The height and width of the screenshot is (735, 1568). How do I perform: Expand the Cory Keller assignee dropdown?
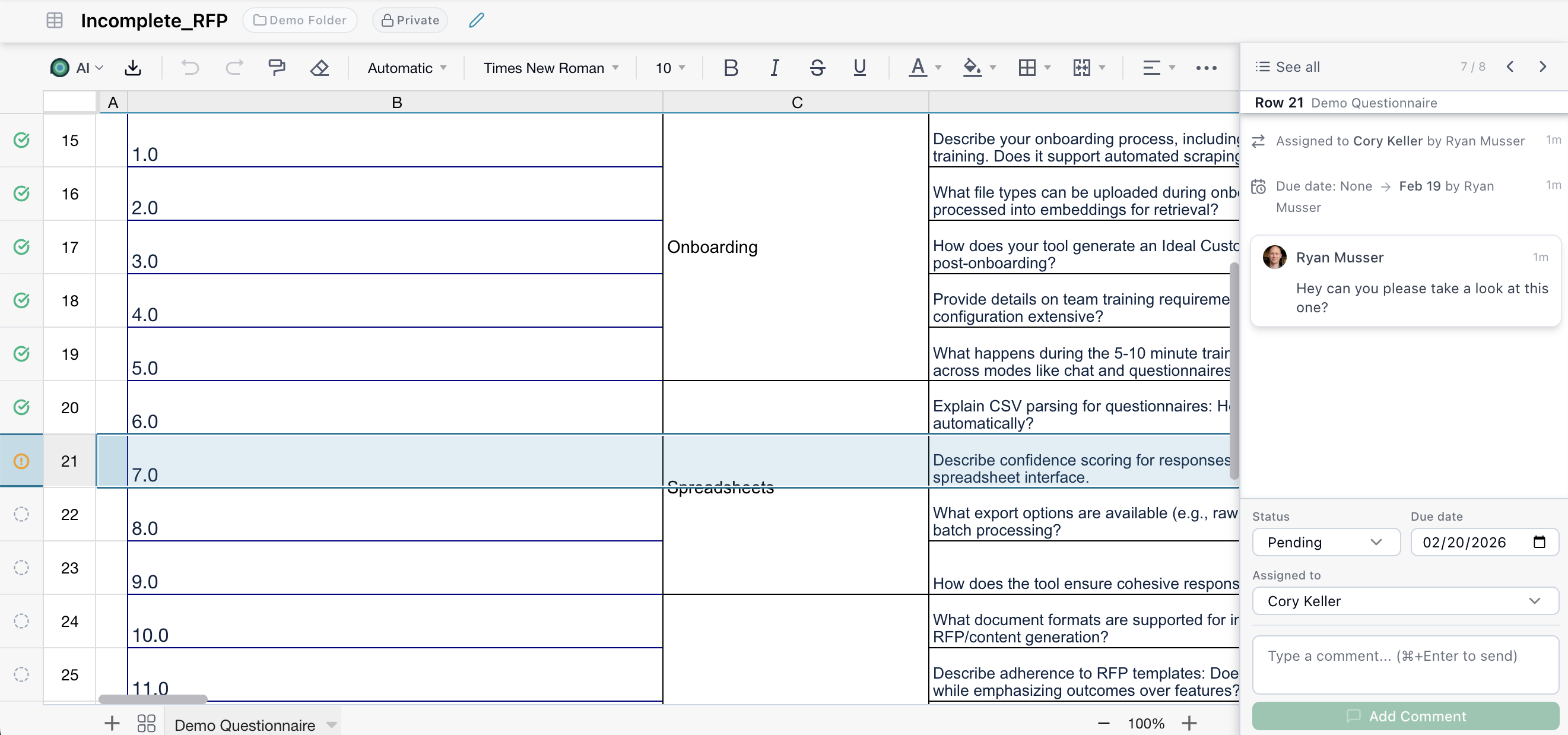[x=1404, y=601]
